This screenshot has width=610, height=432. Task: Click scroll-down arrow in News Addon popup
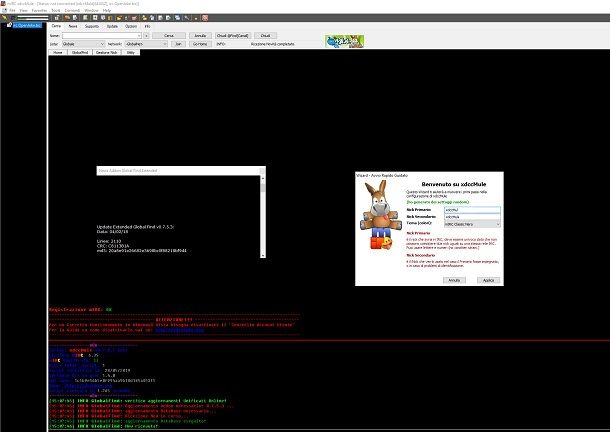pyautogui.click(x=263, y=255)
